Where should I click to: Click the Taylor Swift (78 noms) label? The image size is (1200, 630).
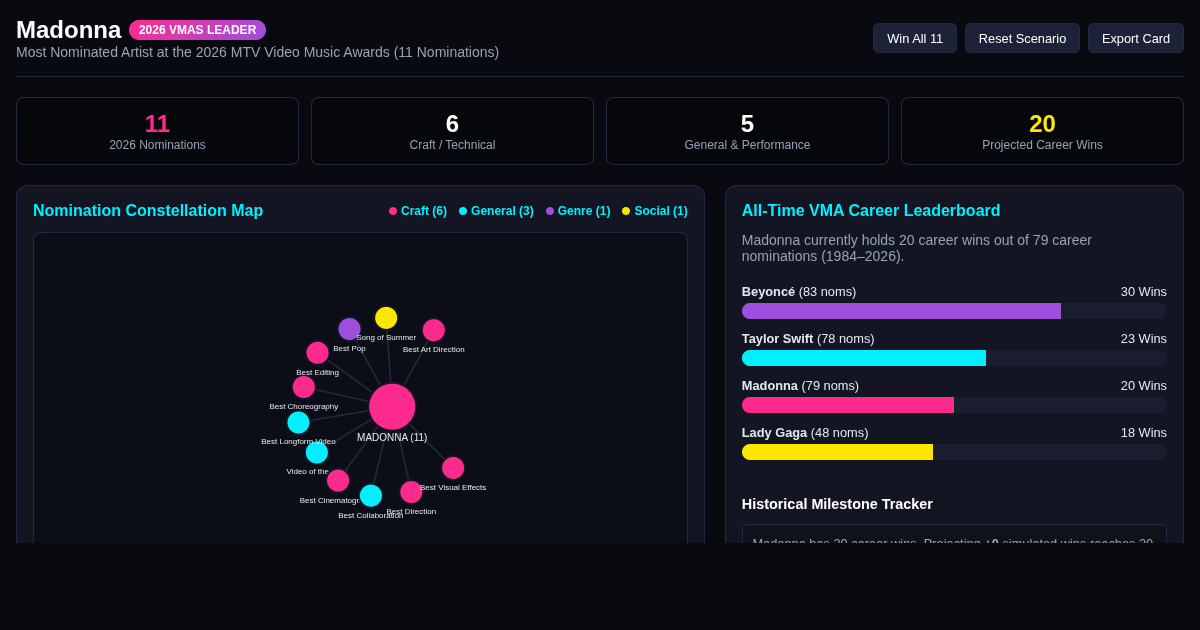pos(808,339)
